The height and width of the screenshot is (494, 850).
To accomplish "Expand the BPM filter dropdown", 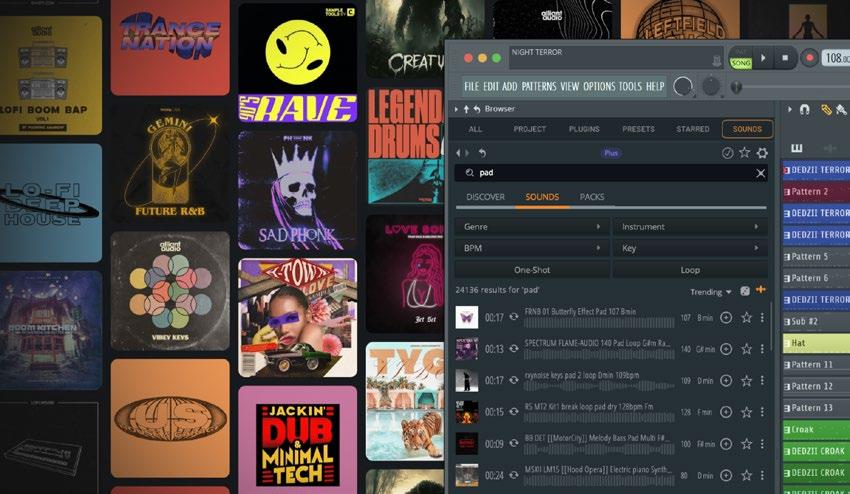I will (x=531, y=248).
